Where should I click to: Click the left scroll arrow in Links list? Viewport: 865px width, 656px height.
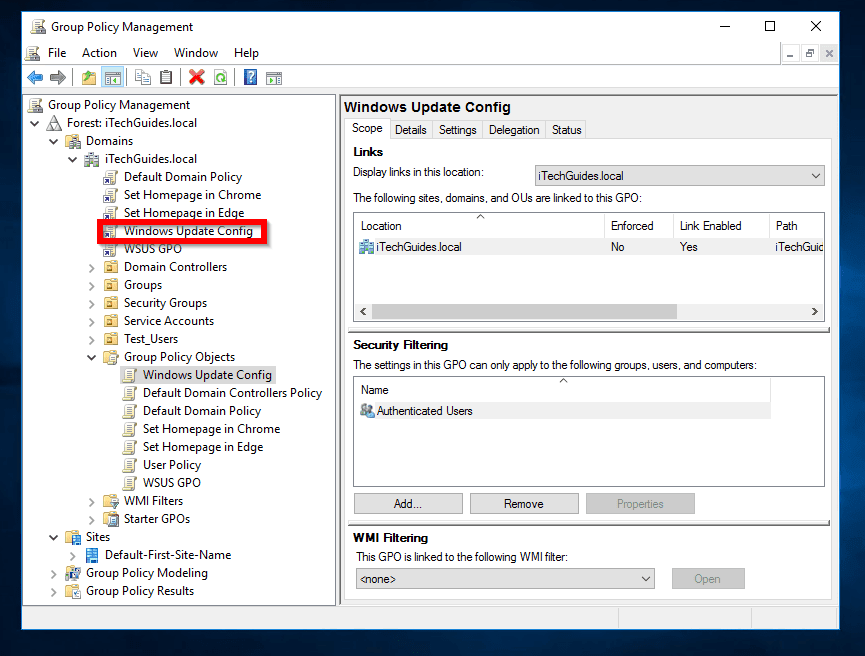pyautogui.click(x=363, y=312)
